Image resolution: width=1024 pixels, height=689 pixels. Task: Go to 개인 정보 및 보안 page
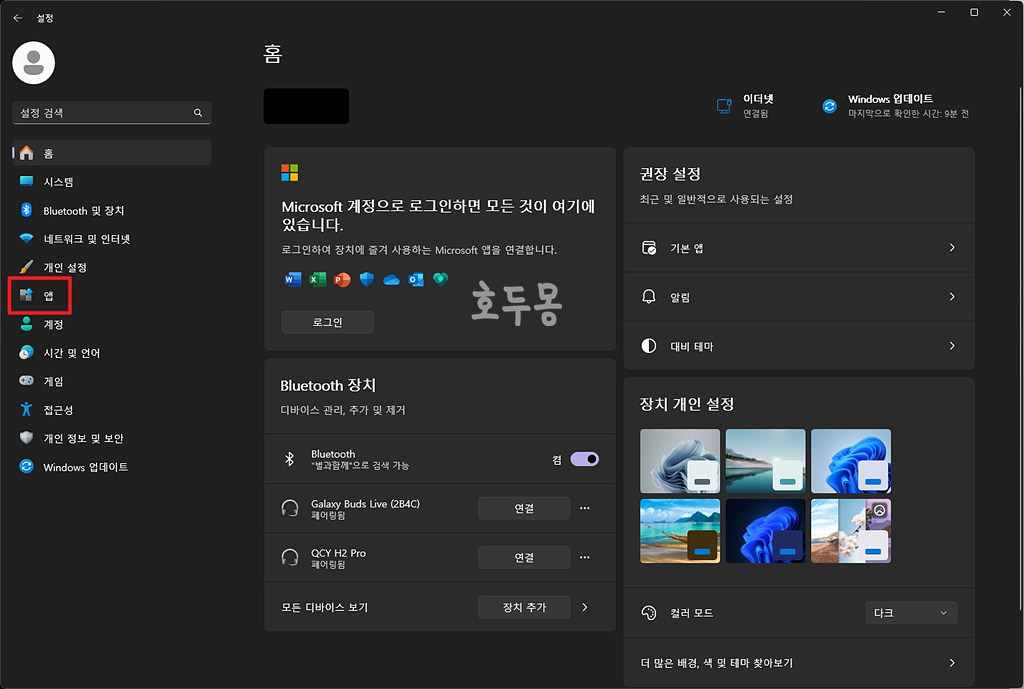(112, 438)
